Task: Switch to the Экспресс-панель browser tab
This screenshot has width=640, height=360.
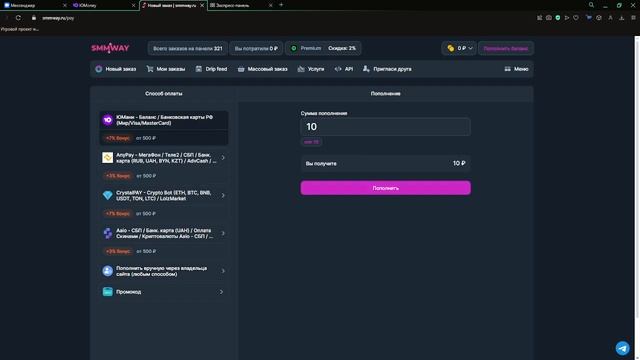Action: 241,5
